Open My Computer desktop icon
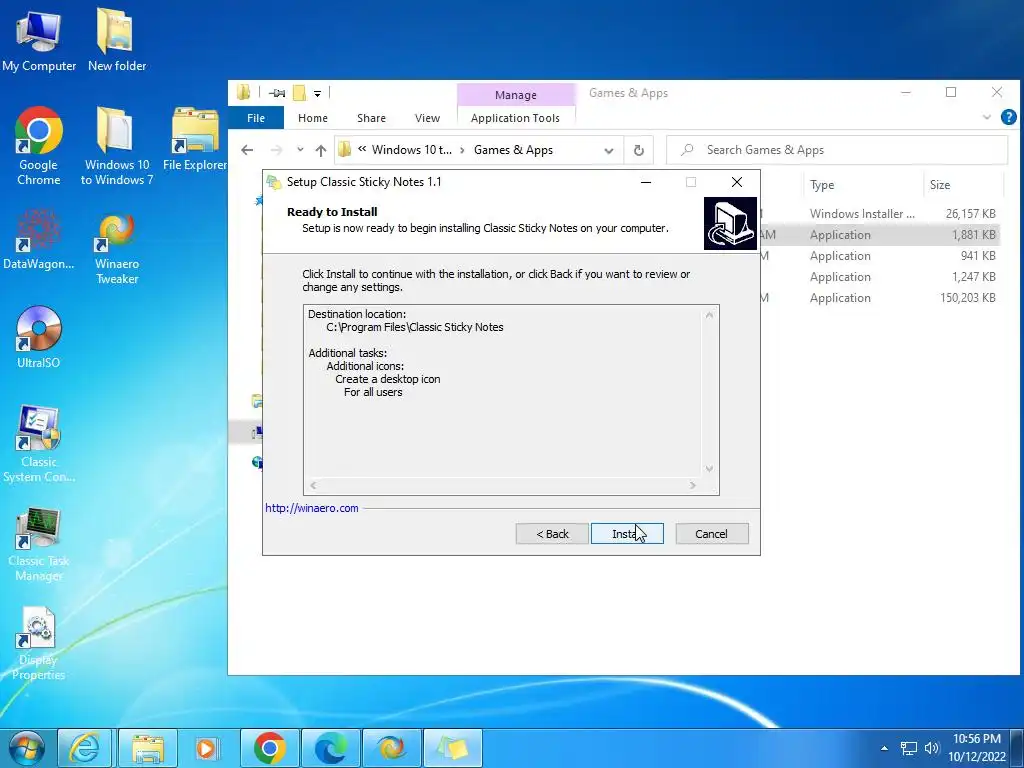Viewport: 1024px width, 768px height. (x=39, y=40)
